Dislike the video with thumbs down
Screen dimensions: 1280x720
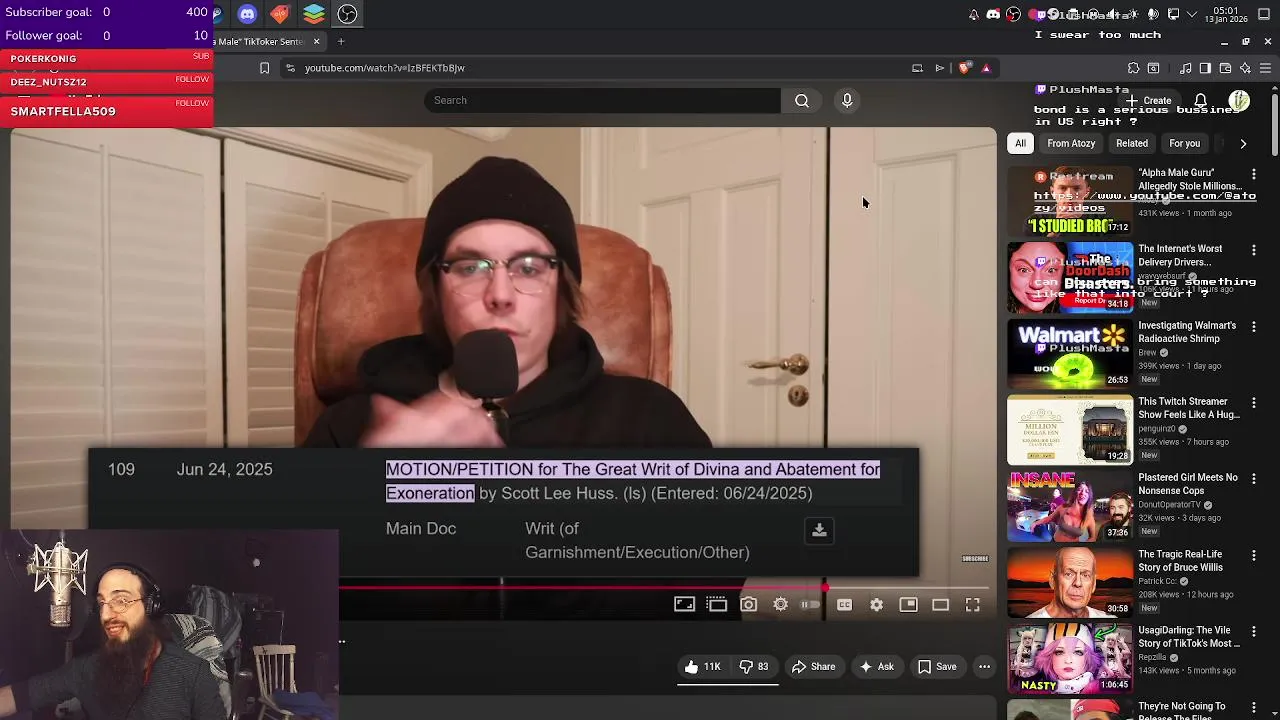pos(753,667)
